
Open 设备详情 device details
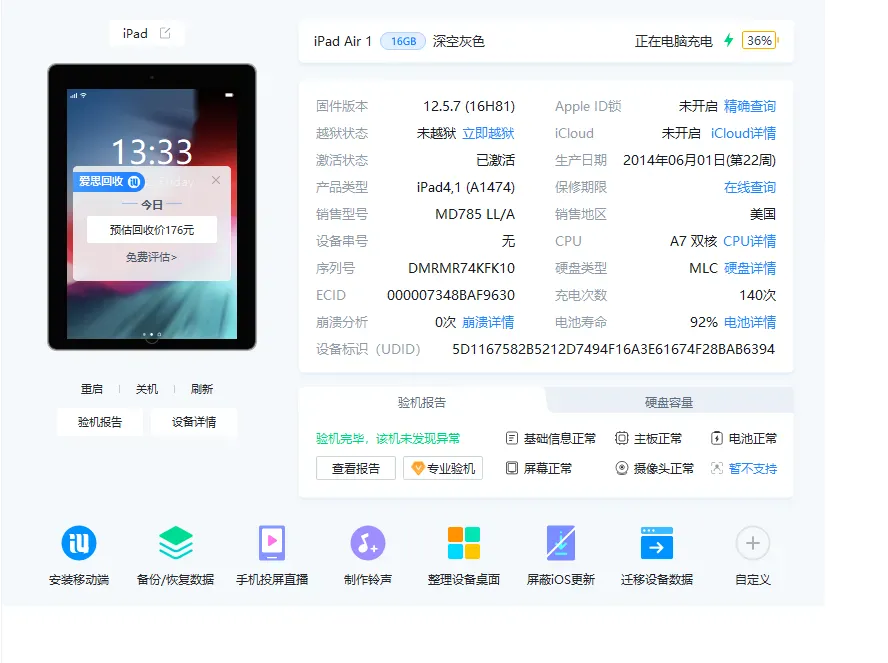coord(194,422)
